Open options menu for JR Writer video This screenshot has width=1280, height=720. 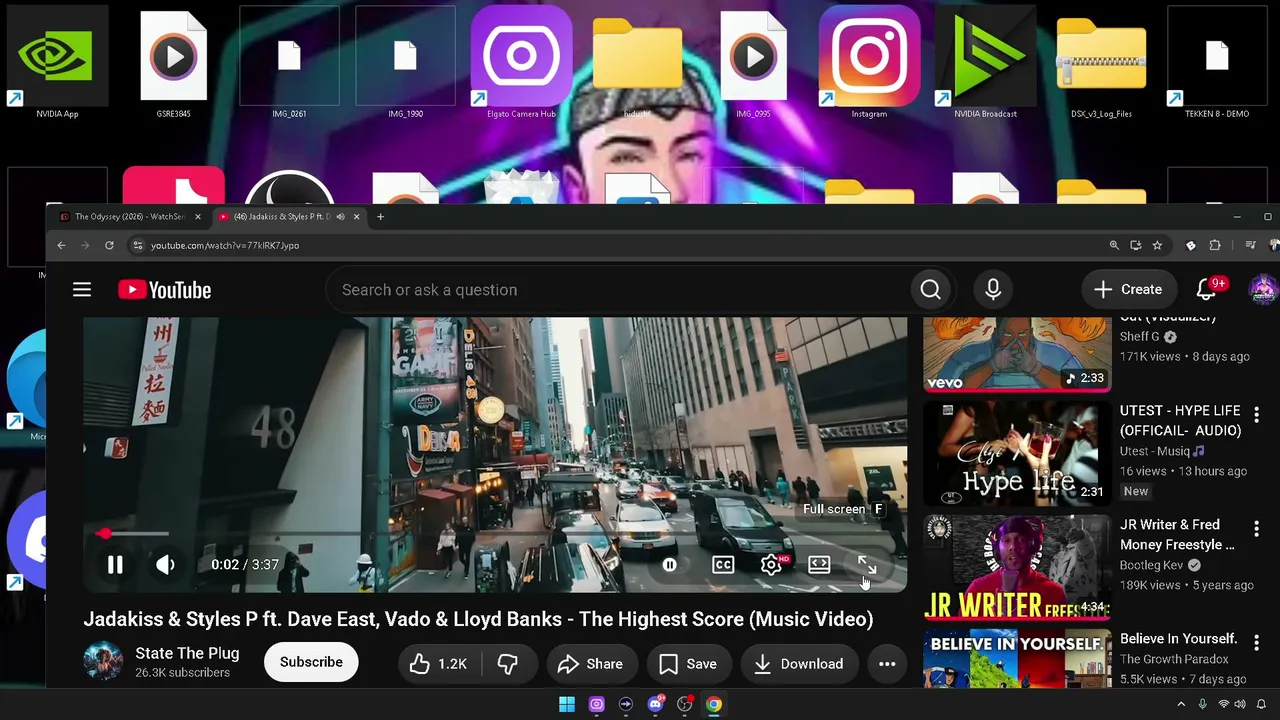click(x=1257, y=528)
